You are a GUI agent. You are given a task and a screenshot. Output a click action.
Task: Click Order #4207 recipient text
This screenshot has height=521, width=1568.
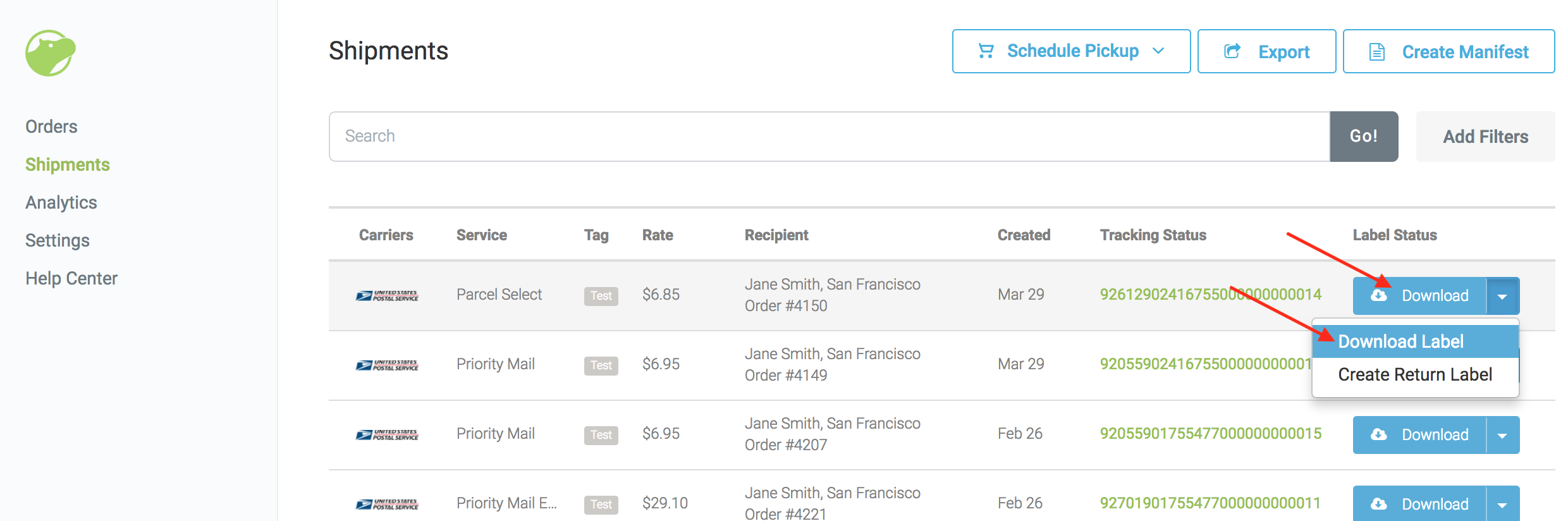click(x=832, y=434)
